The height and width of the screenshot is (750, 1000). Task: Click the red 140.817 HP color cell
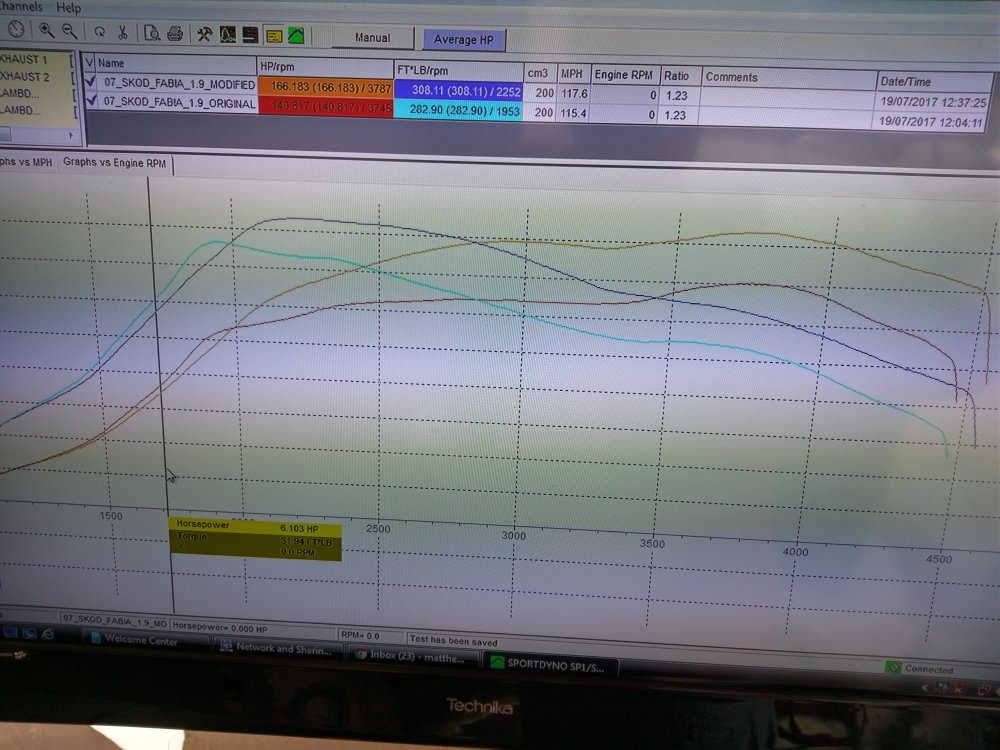[x=325, y=106]
